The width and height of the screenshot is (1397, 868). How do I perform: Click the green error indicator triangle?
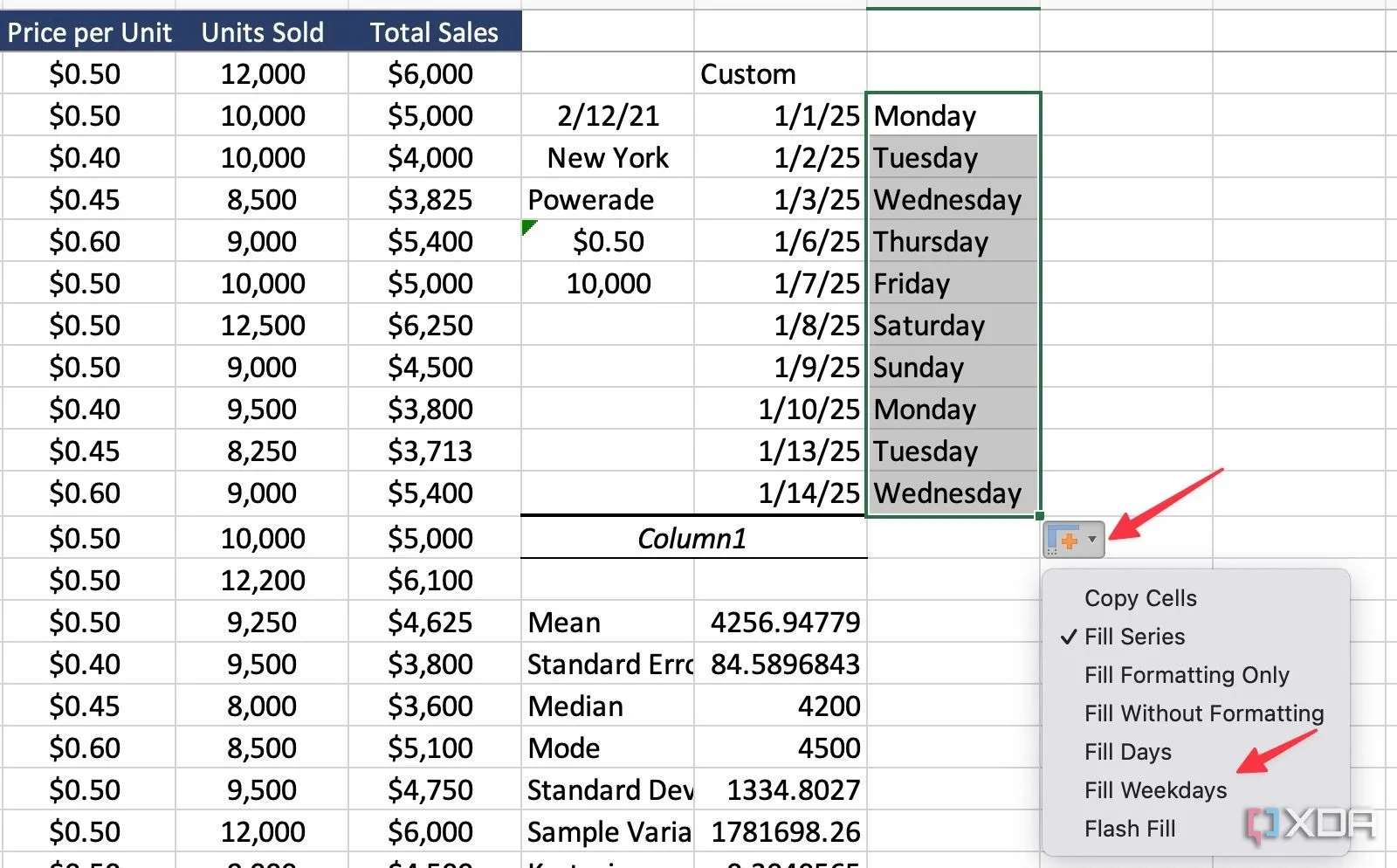coord(527,227)
